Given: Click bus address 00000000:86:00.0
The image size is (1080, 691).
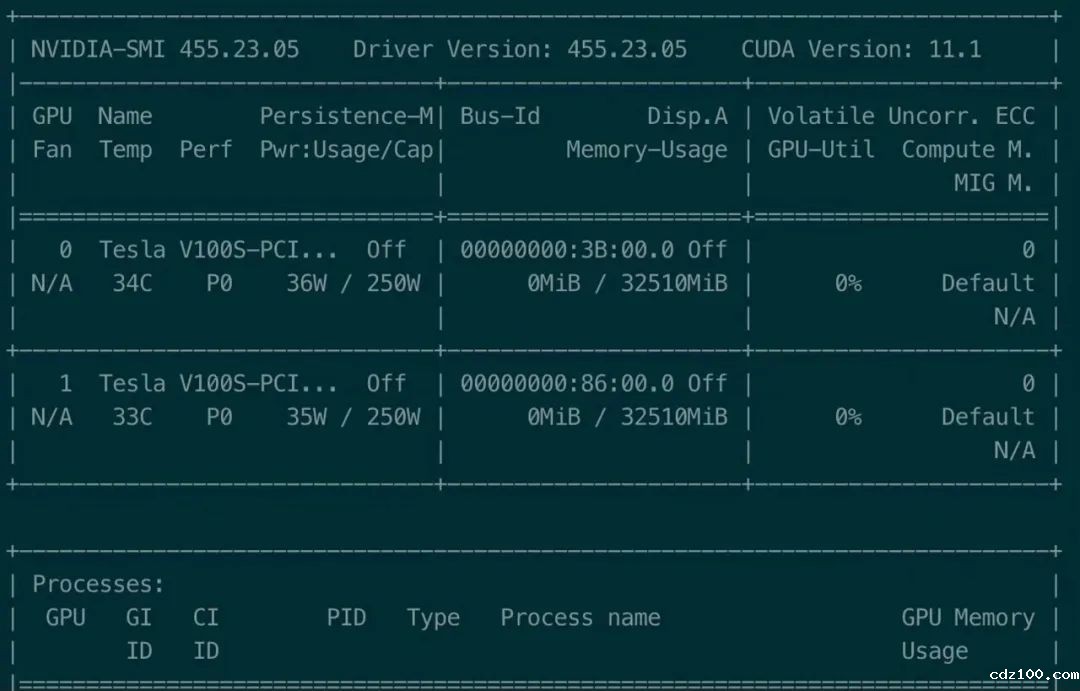Looking at the screenshot, I should coord(567,384).
